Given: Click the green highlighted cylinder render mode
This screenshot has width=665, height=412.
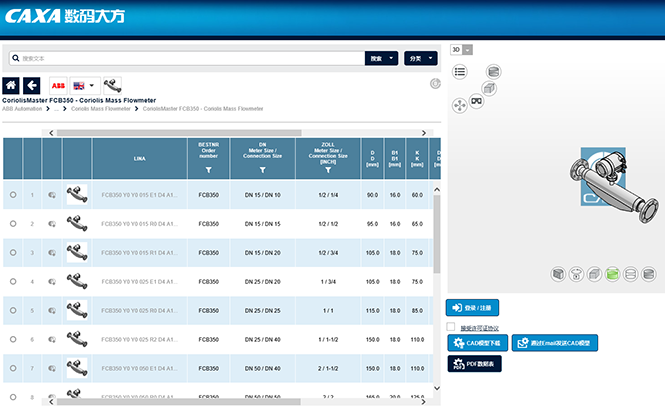Looking at the screenshot, I should 612,274.
